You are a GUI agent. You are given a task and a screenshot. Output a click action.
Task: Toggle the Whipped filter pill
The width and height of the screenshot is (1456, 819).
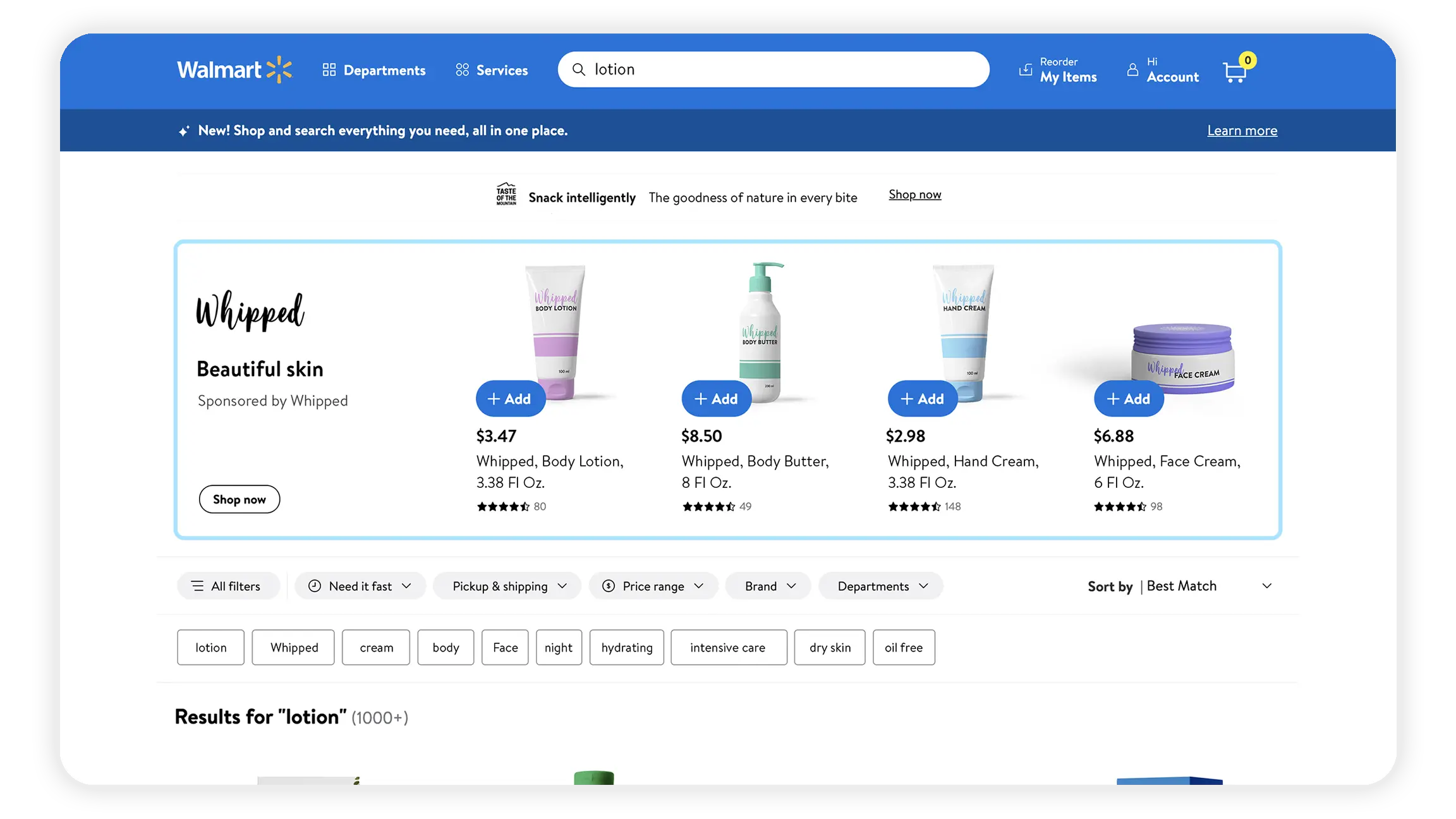pos(293,647)
